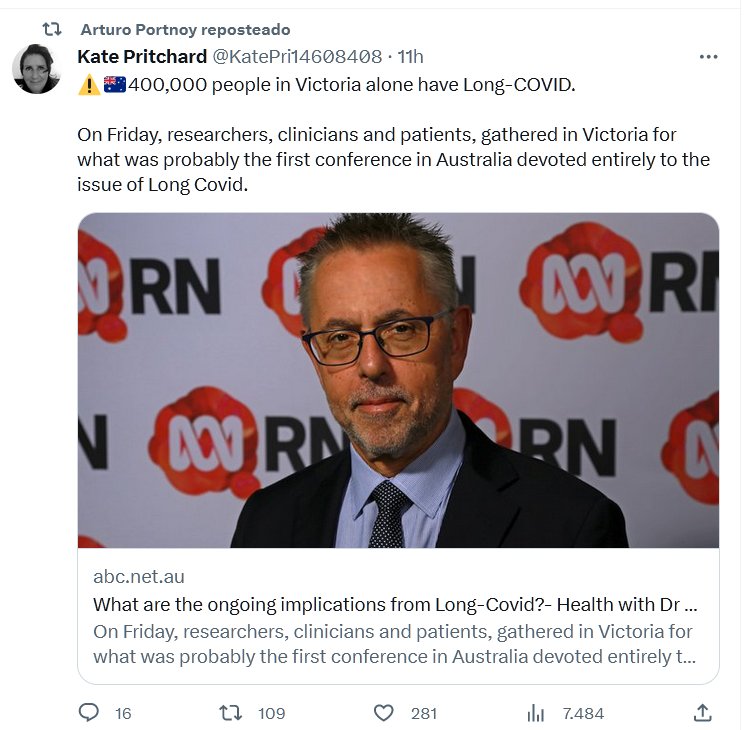The width and height of the screenshot is (754, 730).
Task: Click the 109 reposts count
Action: [272, 713]
